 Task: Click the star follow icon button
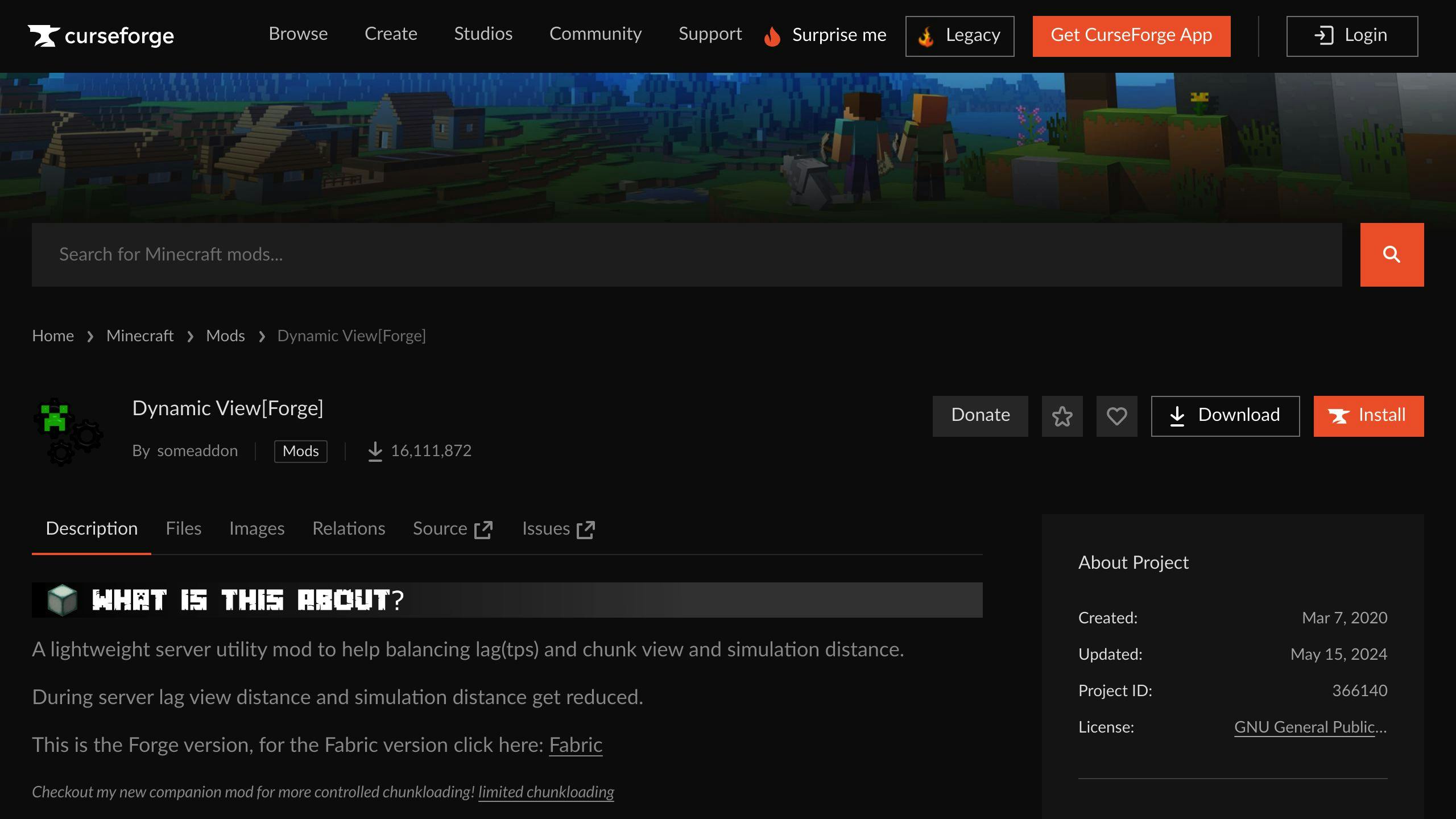tap(1062, 416)
